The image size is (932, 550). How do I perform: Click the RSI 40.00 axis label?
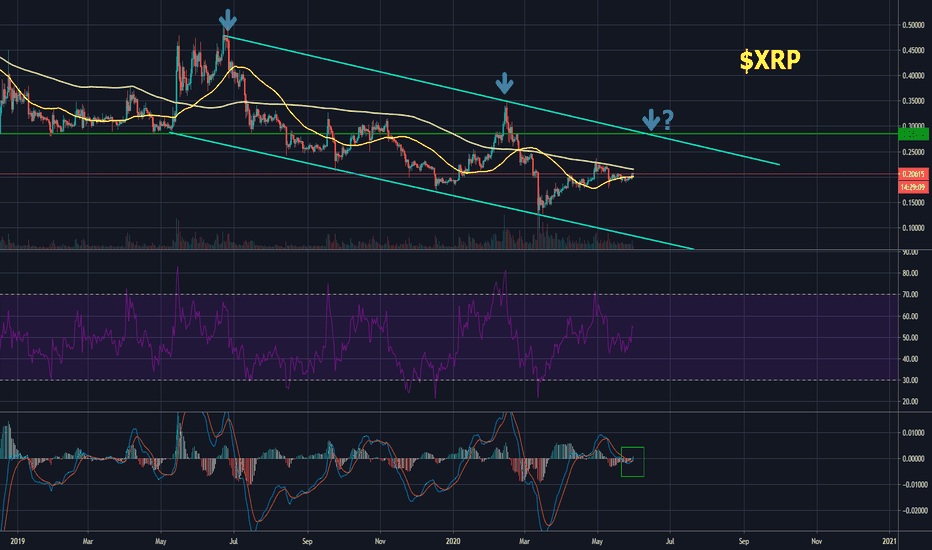(x=910, y=359)
